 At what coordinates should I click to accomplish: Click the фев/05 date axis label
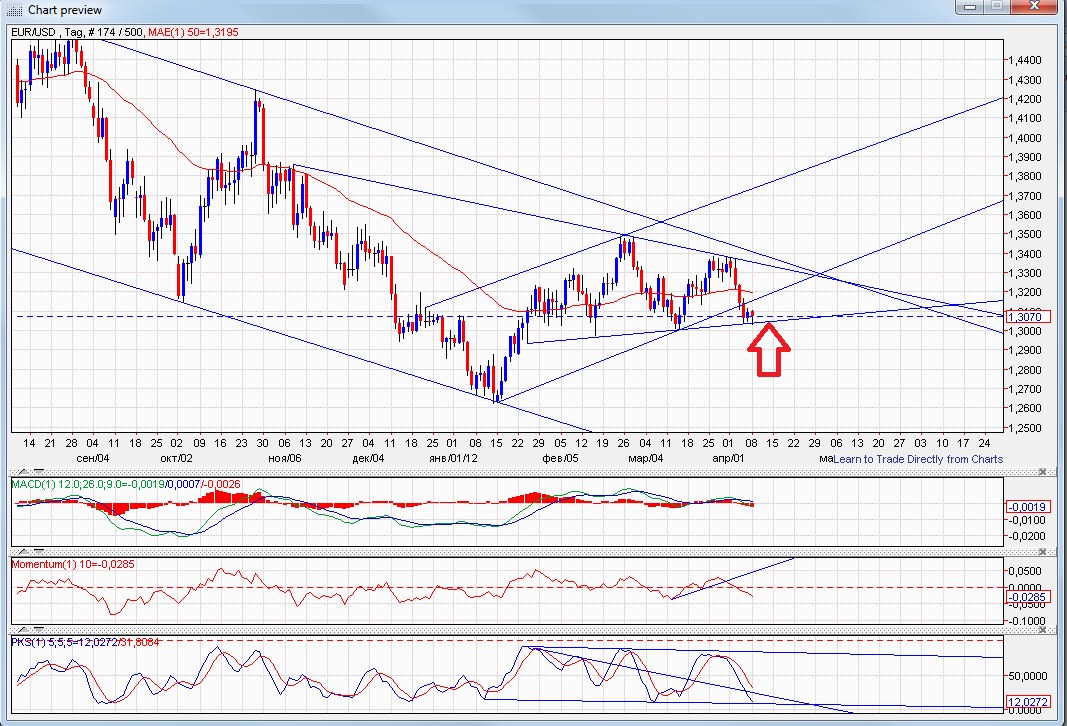pos(561,459)
